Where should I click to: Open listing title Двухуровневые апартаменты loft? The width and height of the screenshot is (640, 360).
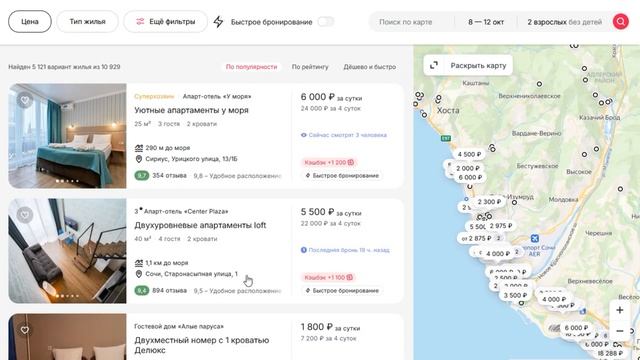pos(200,225)
